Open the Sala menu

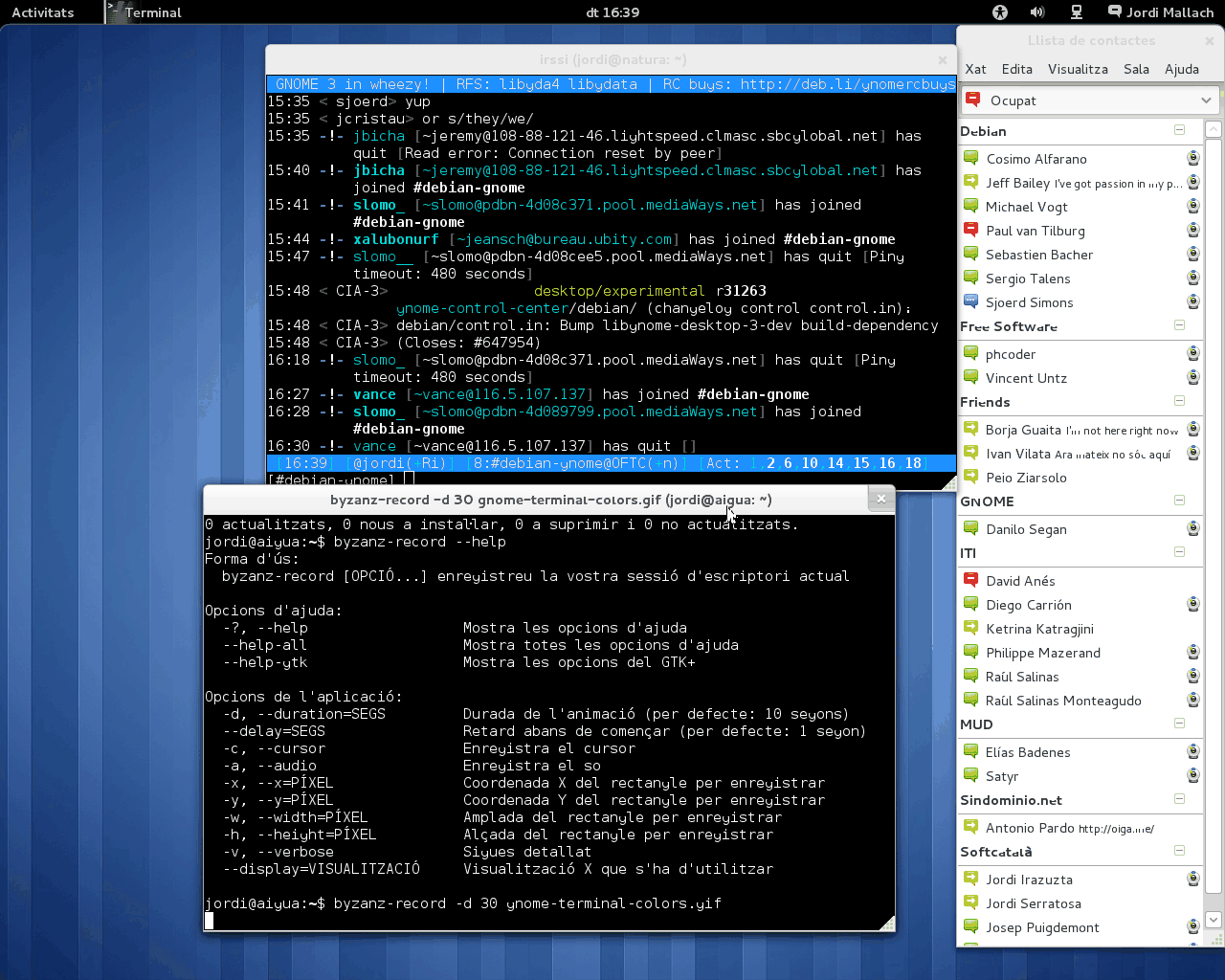tap(1136, 69)
